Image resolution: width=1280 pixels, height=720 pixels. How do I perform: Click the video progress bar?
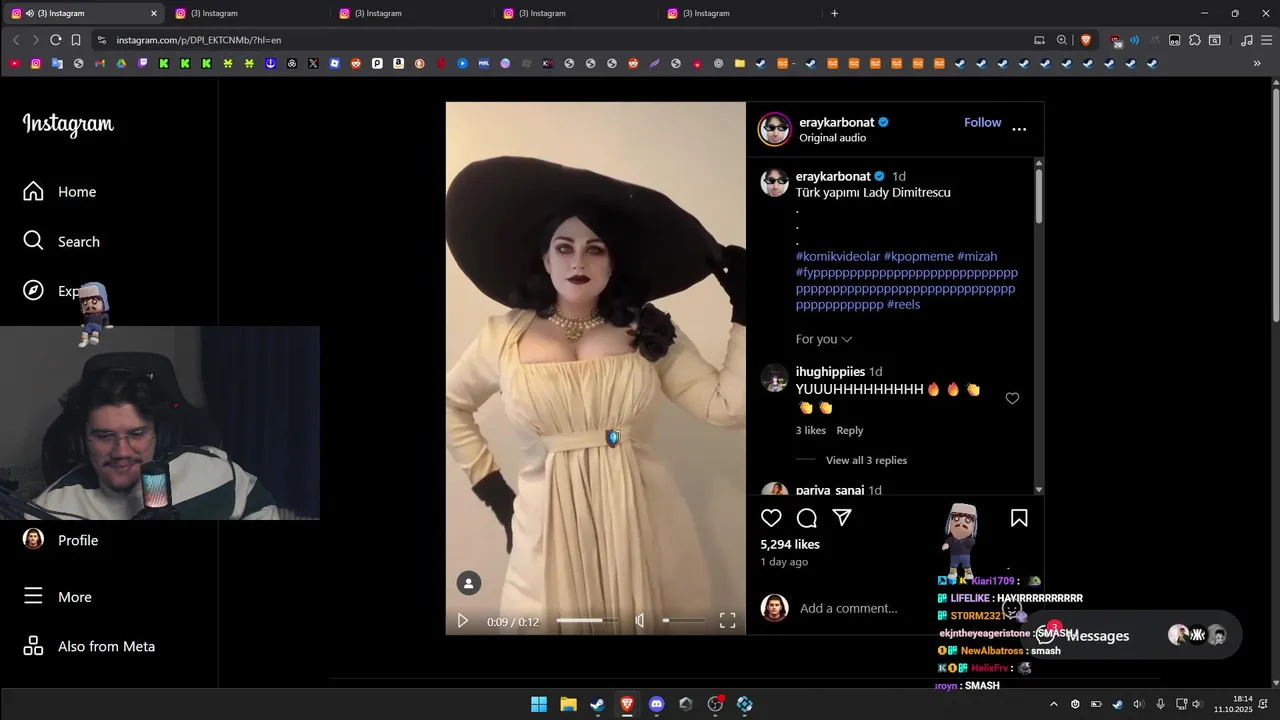pyautogui.click(x=587, y=621)
